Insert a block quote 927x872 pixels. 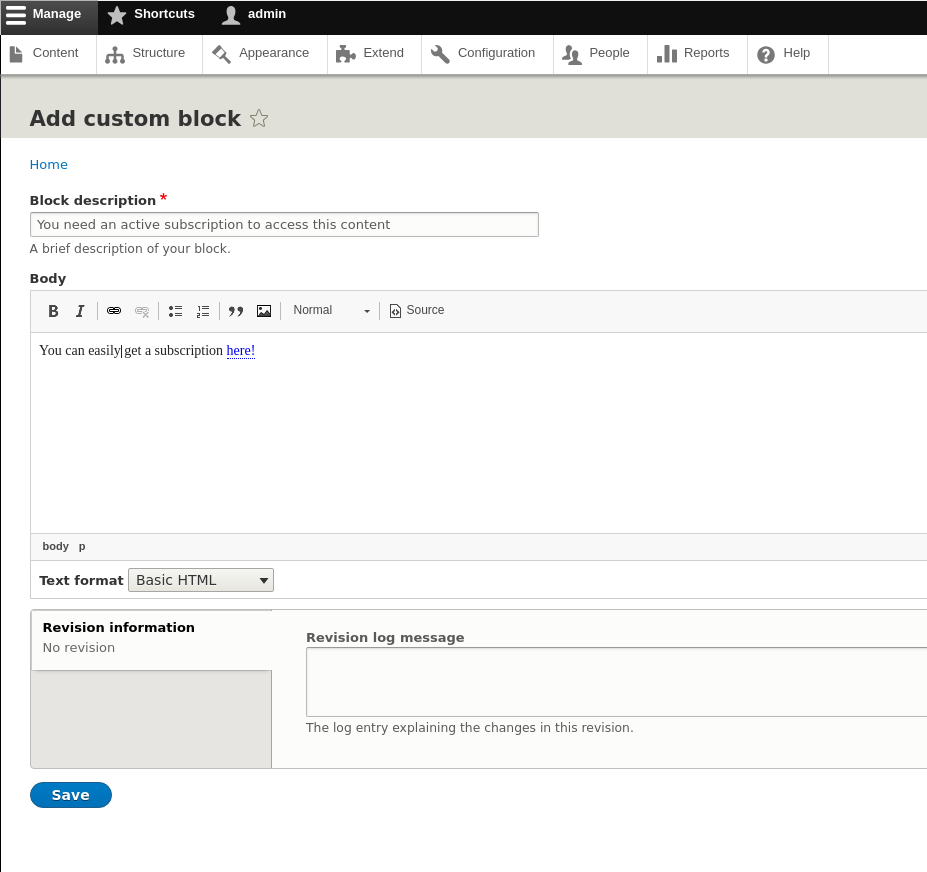tap(236, 311)
